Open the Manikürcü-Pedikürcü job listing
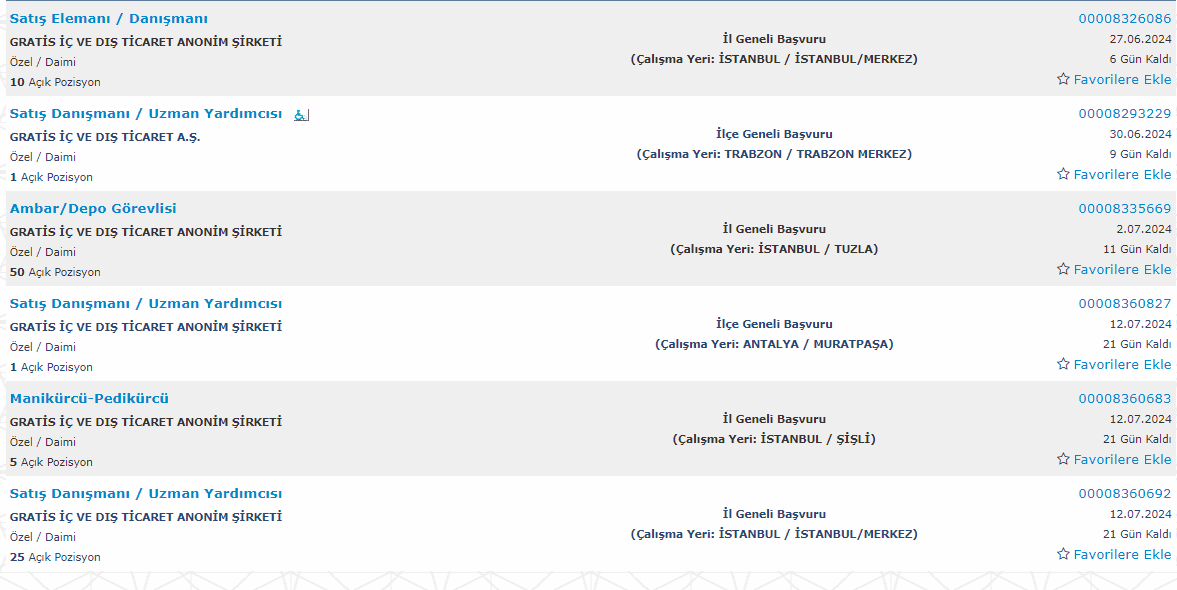1177x590 pixels. (89, 399)
